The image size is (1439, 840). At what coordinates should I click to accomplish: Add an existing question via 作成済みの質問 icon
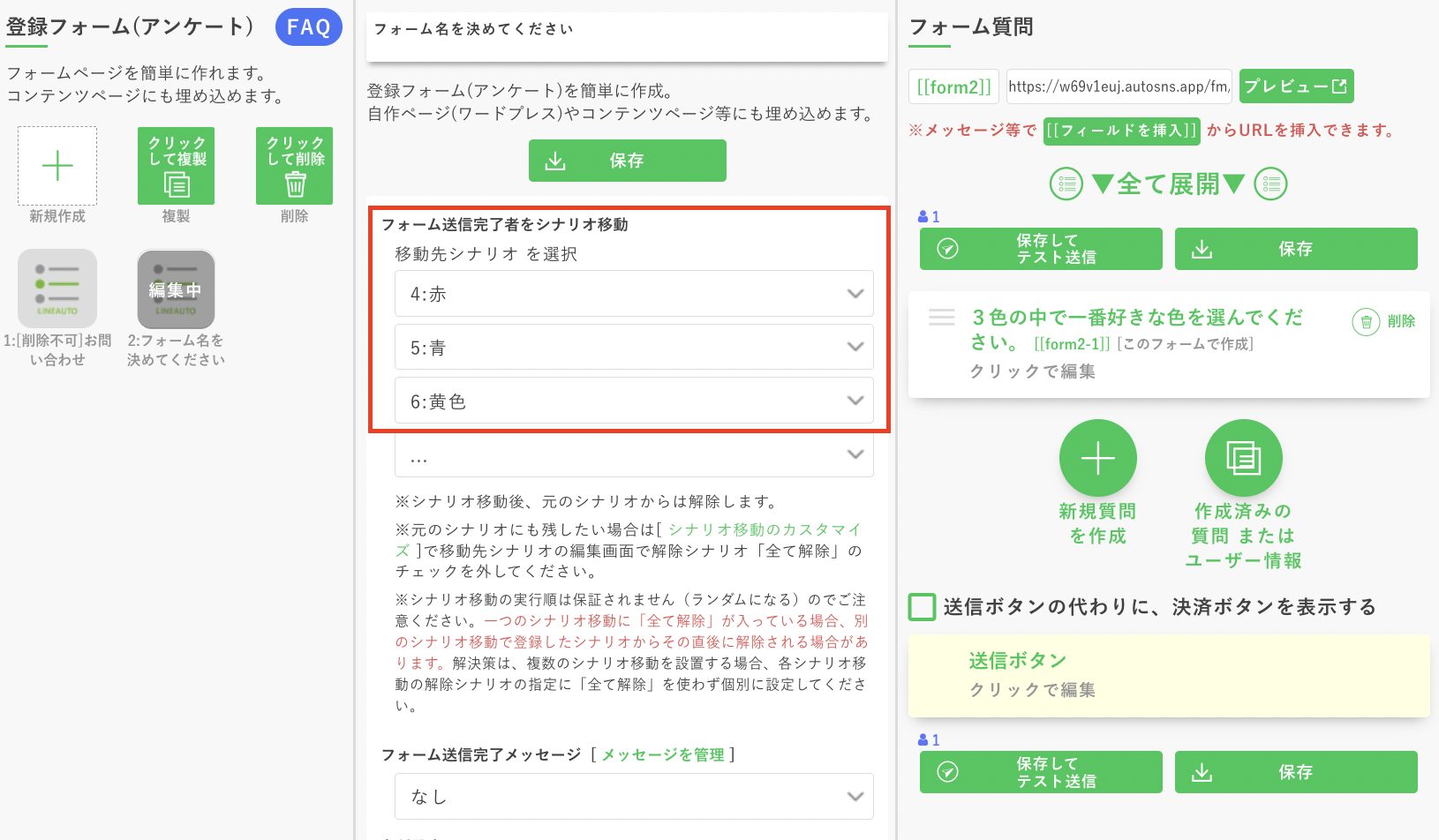coord(1243,458)
